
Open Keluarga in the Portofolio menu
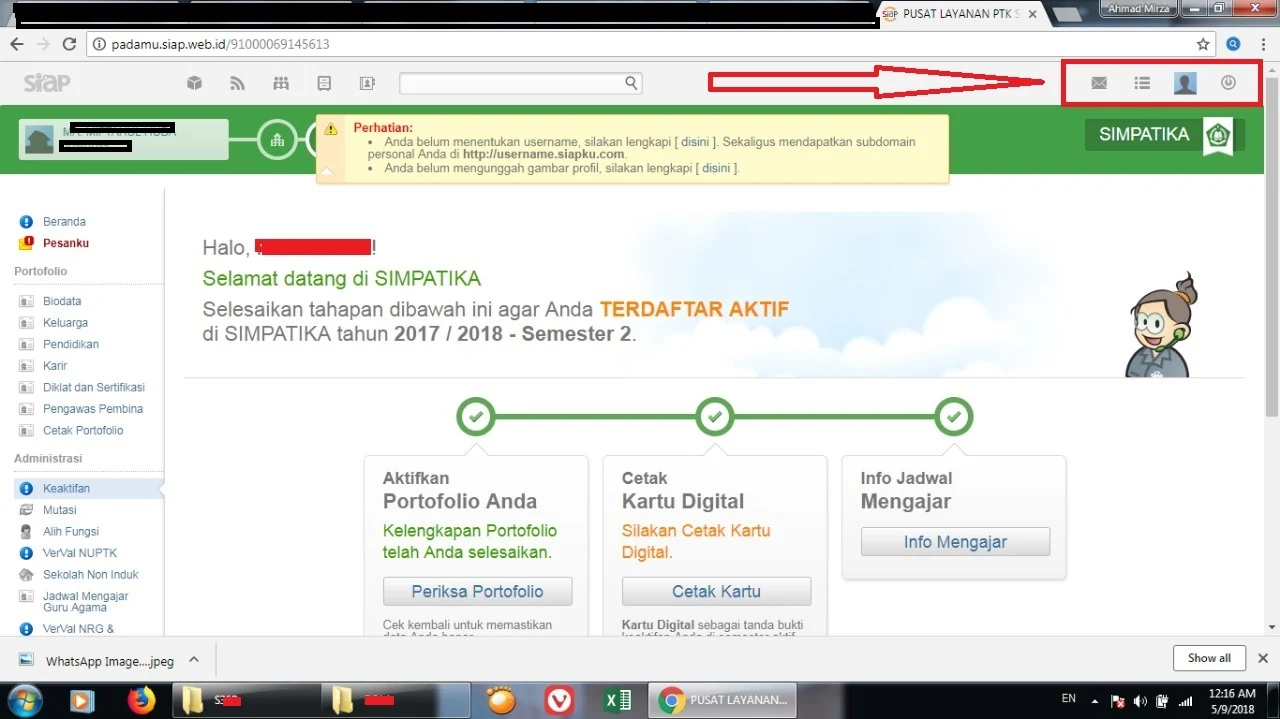pos(65,323)
